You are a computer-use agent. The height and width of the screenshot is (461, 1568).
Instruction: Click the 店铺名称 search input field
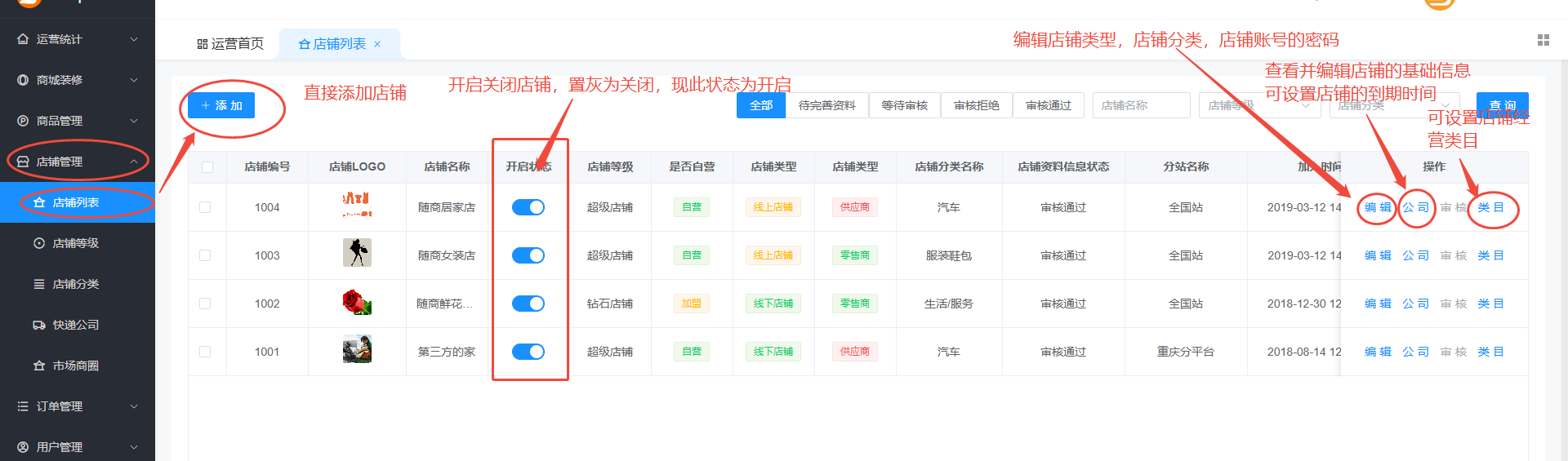1141,105
